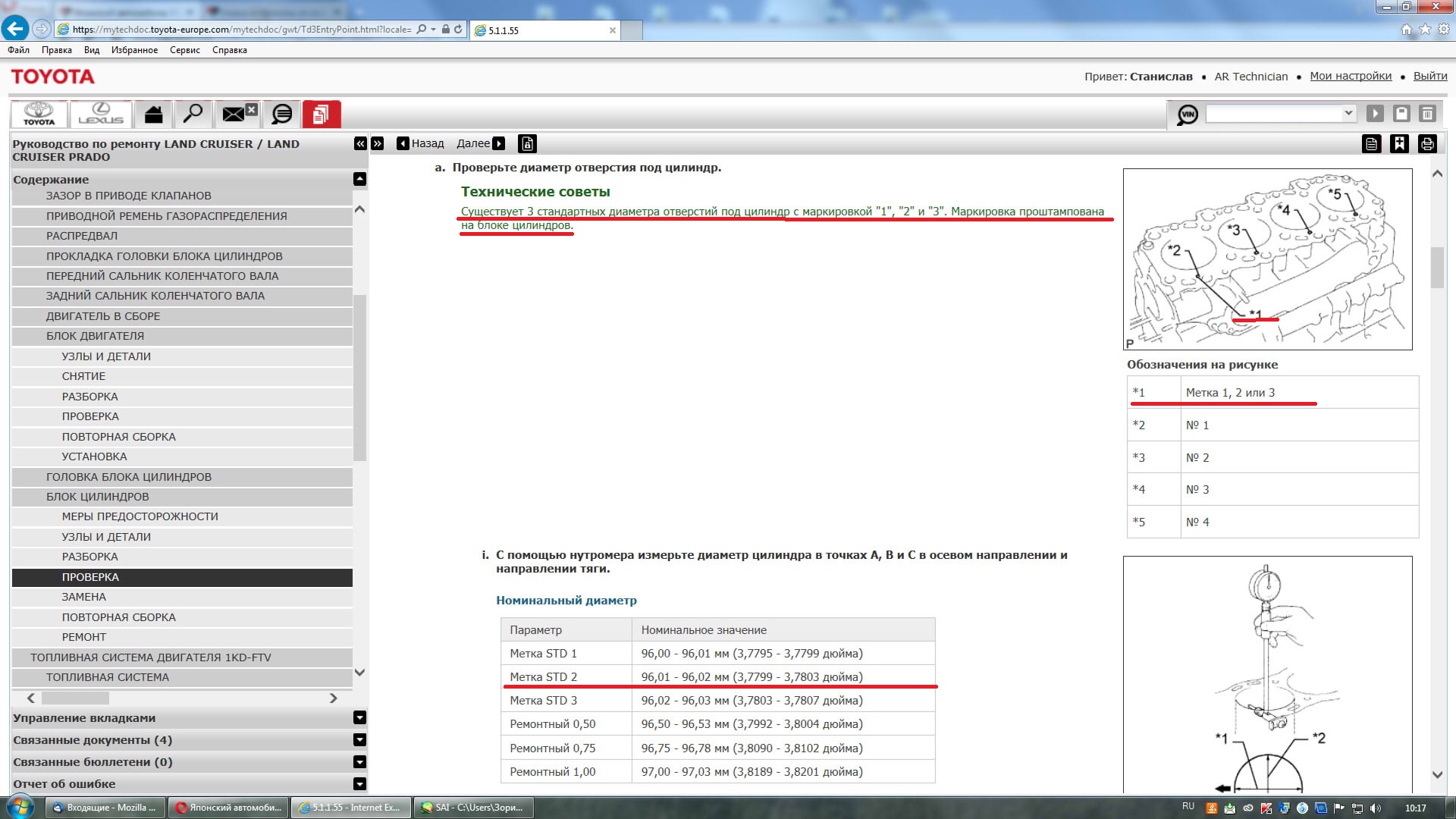Click the red documents icon
The image size is (1456, 819).
(321, 115)
